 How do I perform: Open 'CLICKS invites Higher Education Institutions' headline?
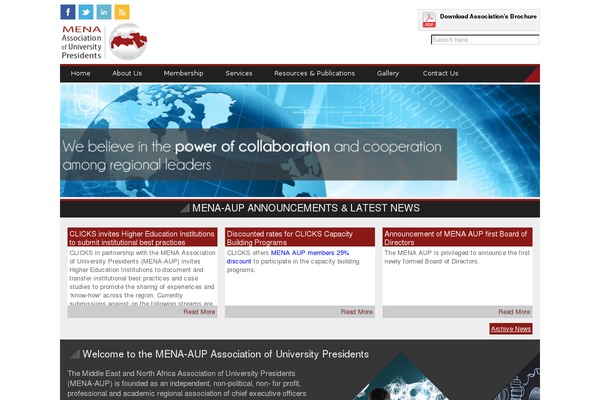pos(142,238)
